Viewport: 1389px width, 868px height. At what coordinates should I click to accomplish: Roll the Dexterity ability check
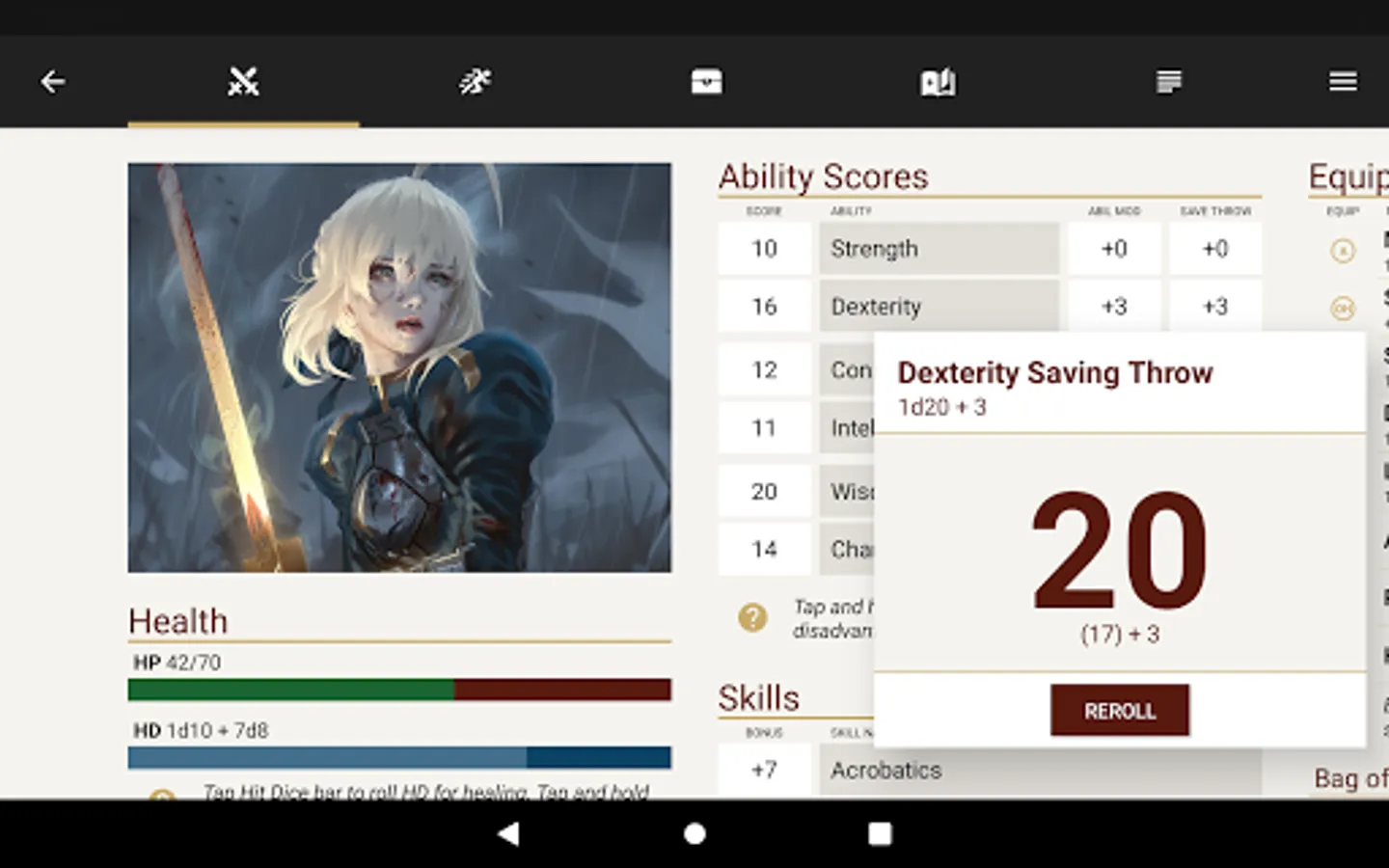940,307
